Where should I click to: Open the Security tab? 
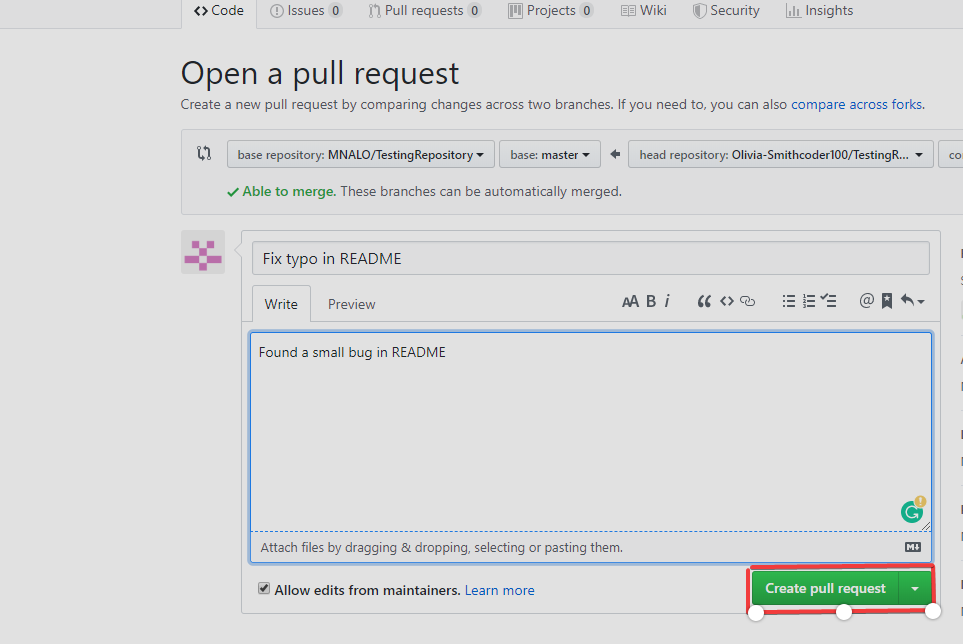[x=726, y=10]
